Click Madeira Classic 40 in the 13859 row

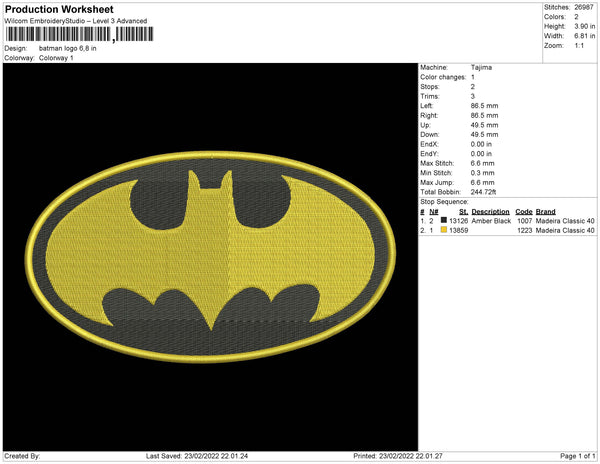tap(565, 230)
